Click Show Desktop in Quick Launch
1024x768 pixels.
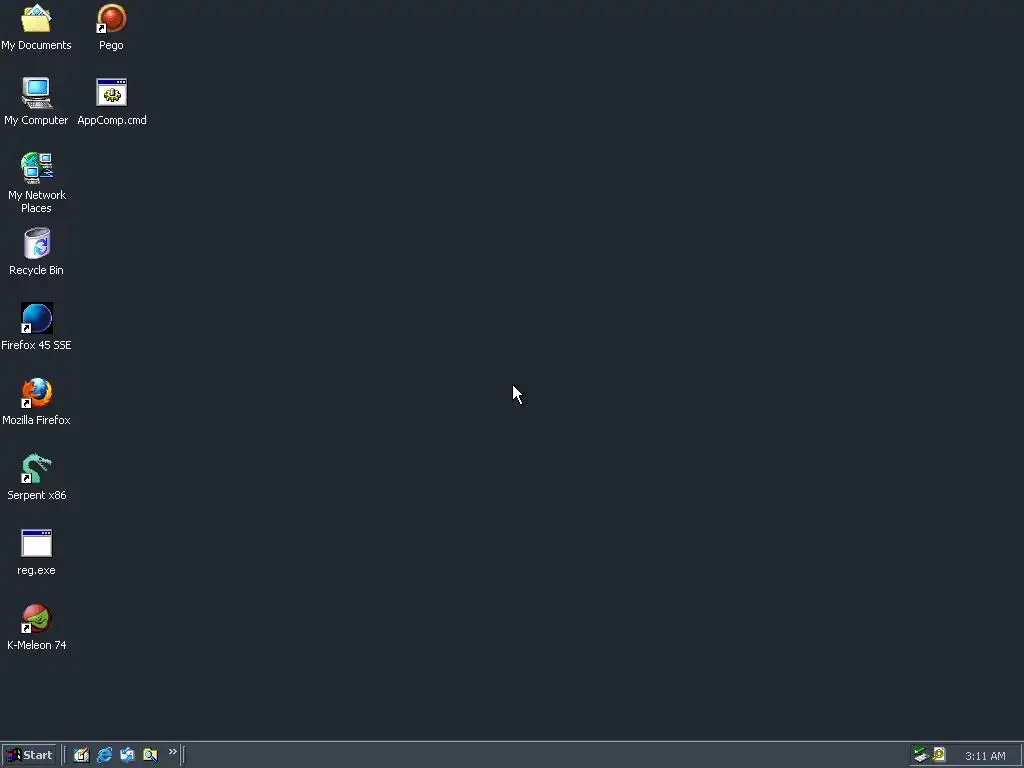pos(81,755)
